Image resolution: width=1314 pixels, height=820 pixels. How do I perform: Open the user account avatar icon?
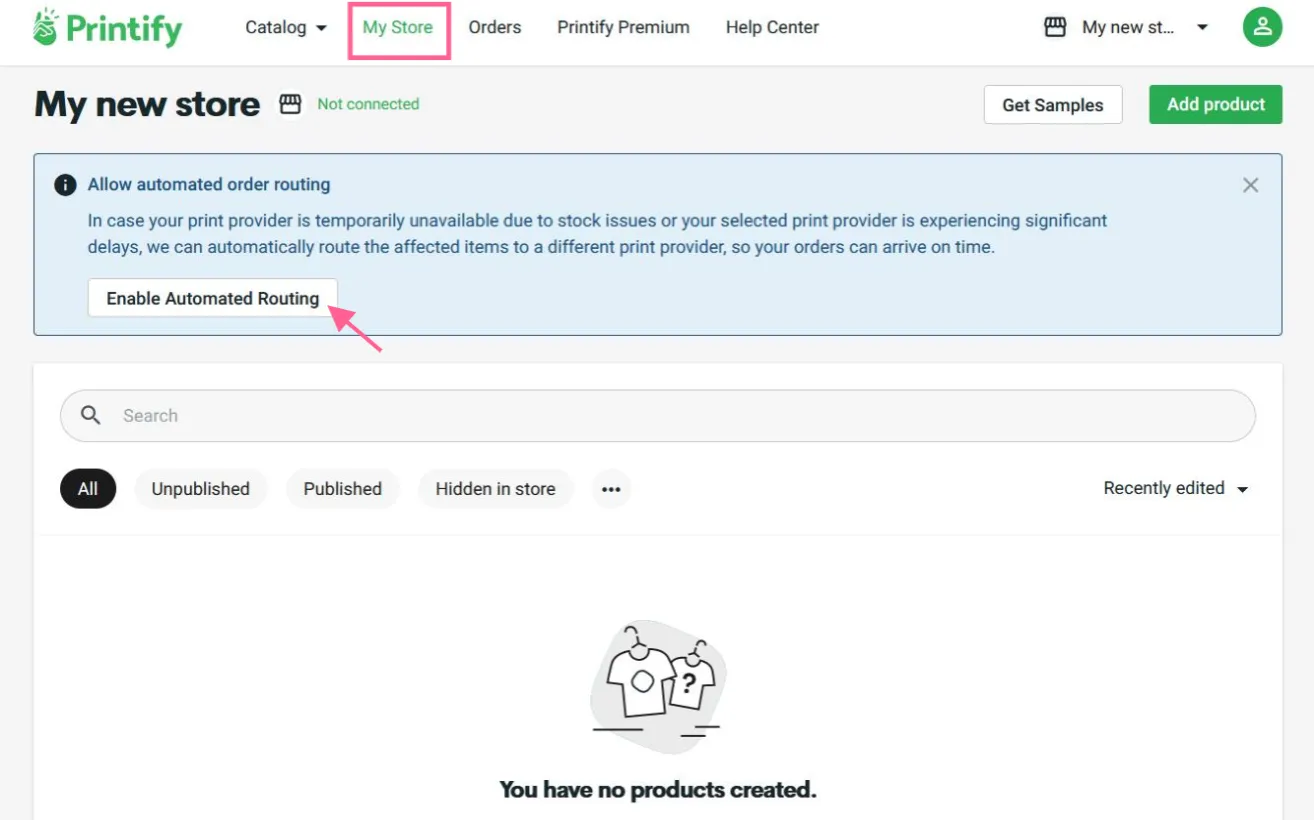coord(1262,27)
